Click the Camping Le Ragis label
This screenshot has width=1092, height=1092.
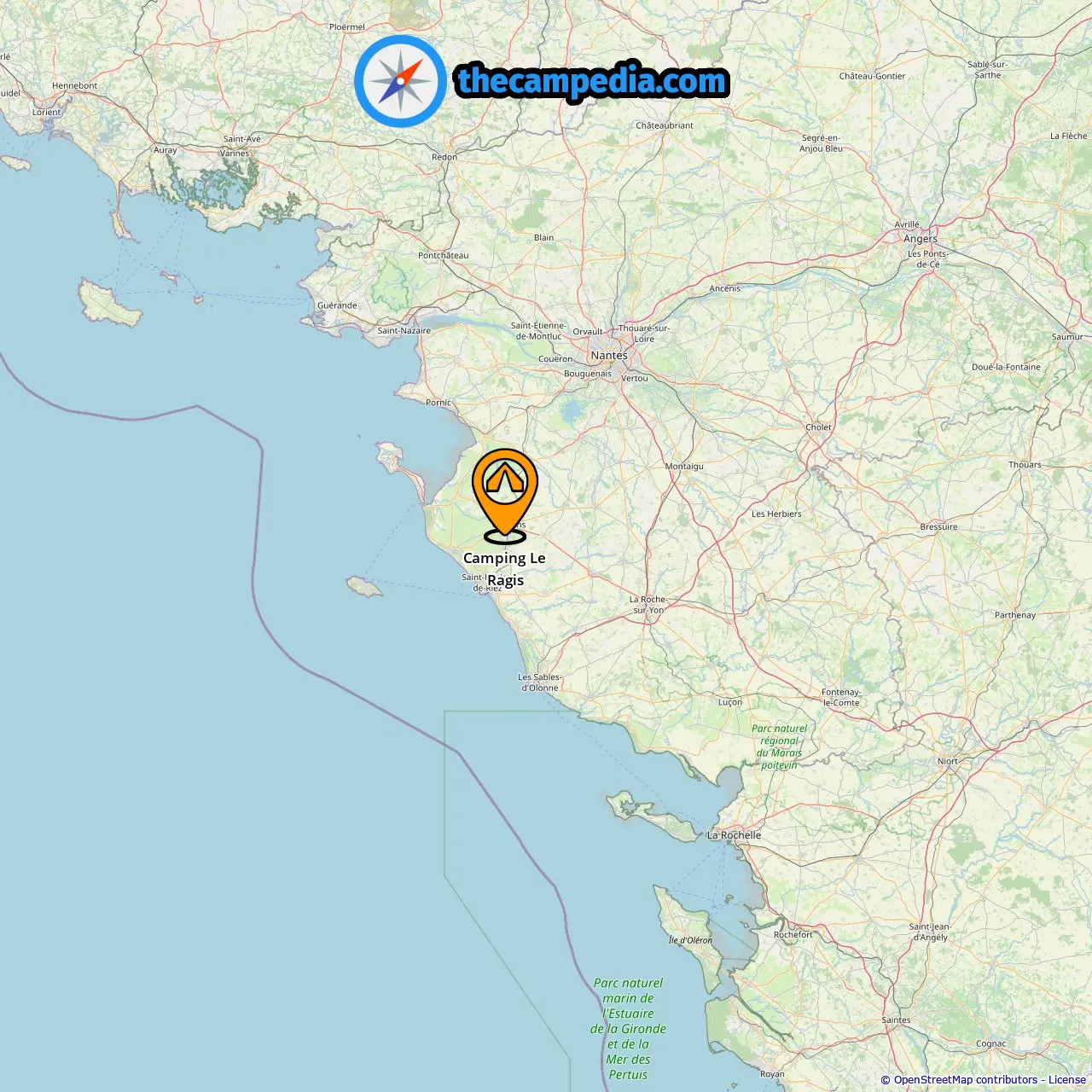click(x=504, y=569)
